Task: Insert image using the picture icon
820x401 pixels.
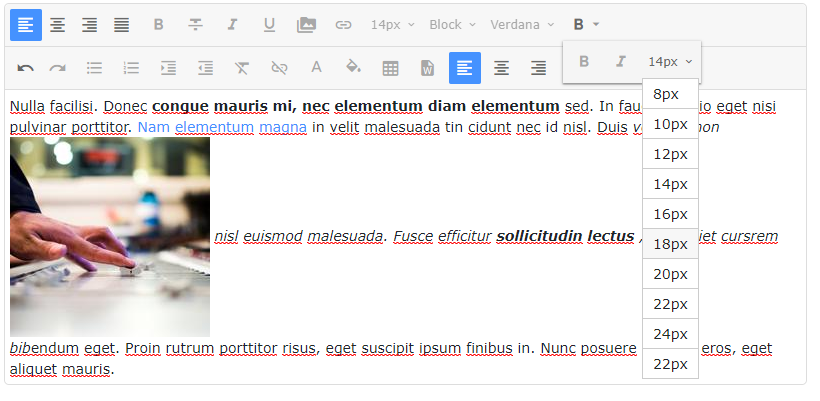Action: pyautogui.click(x=306, y=25)
